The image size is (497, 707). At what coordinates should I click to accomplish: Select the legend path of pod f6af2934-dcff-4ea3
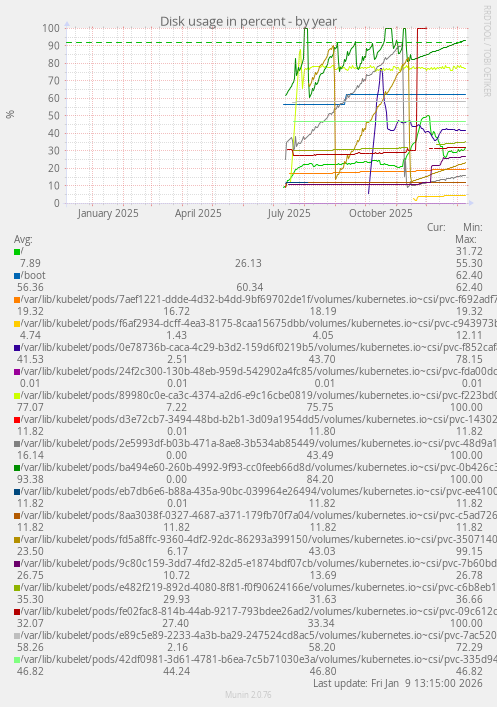259,323
